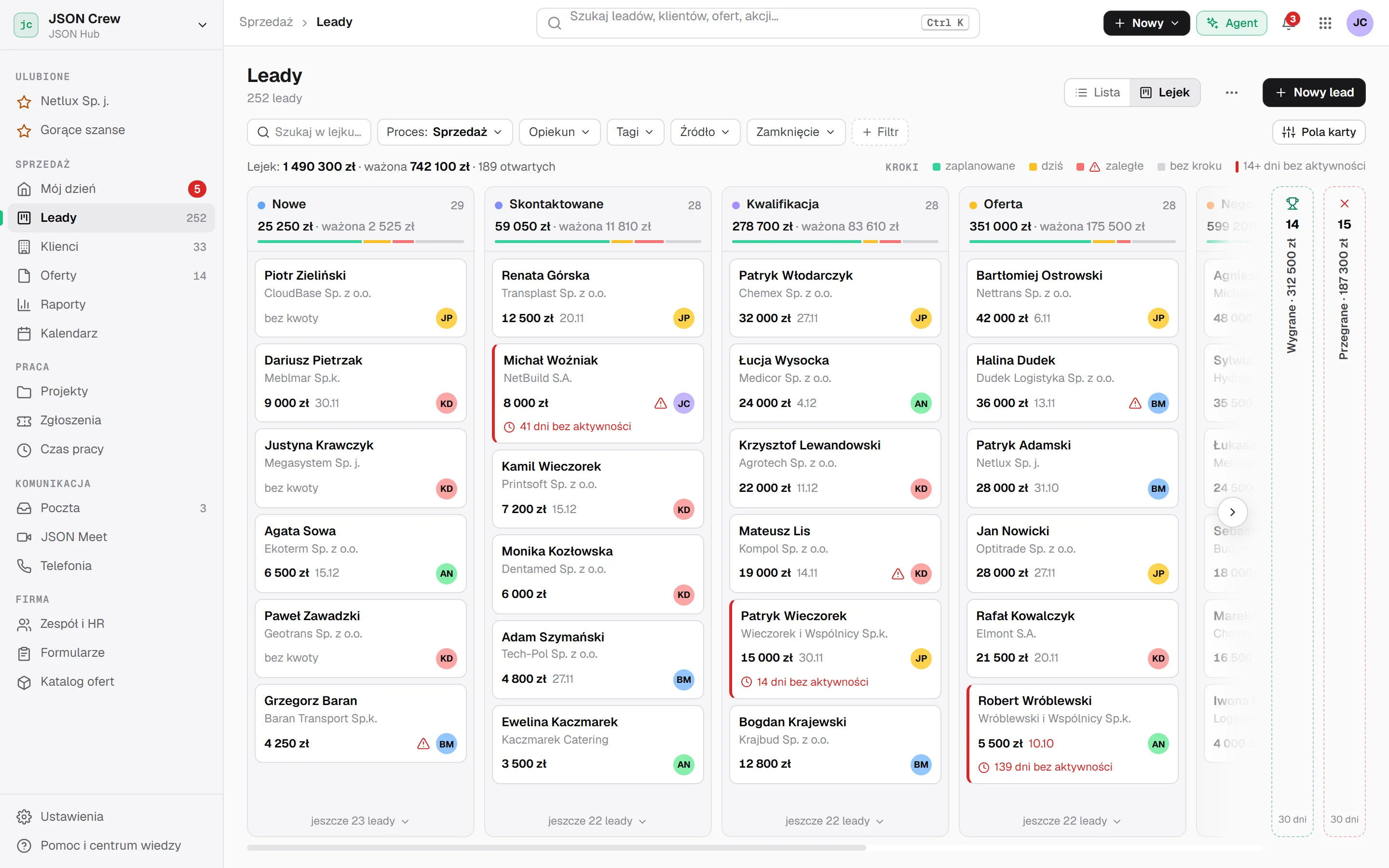This screenshot has height=868, width=1389.
Task: Switch to Lejek view
Action: (x=1165, y=93)
